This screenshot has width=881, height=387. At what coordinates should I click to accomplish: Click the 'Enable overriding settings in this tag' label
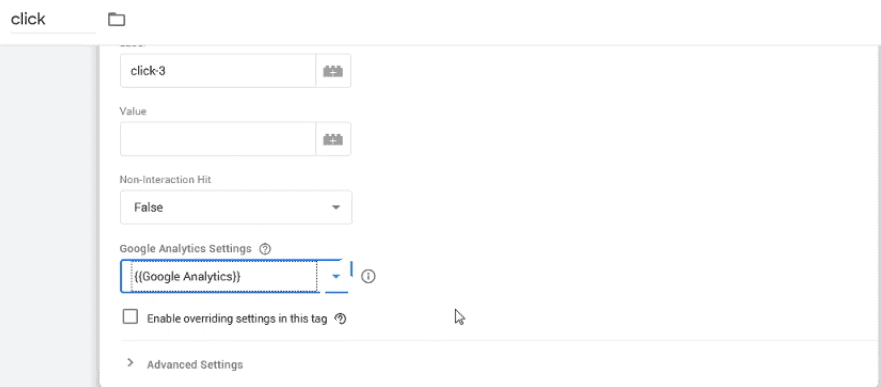click(237, 319)
